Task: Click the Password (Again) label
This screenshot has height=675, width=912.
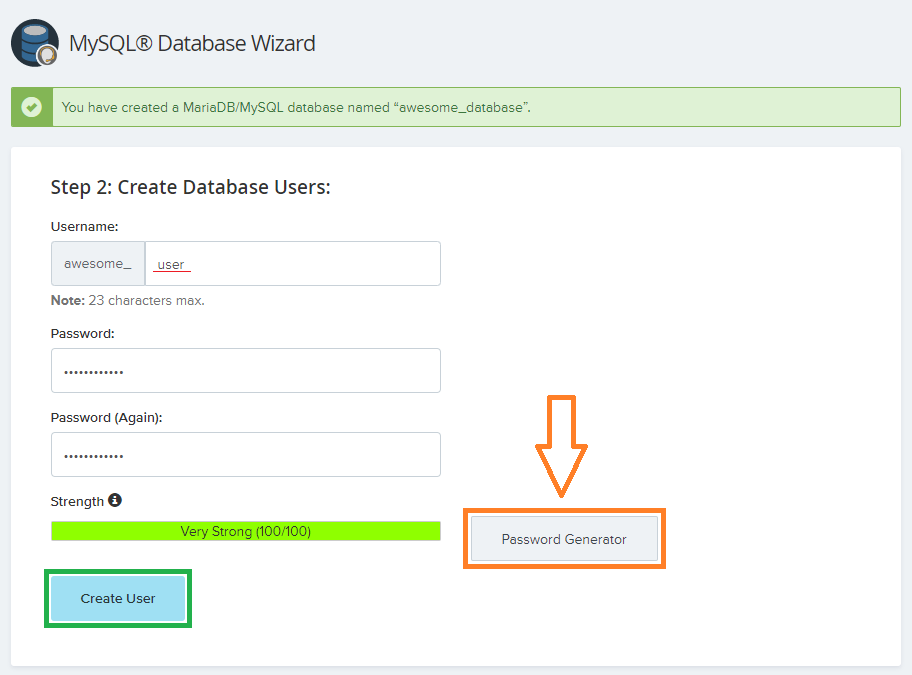Action: tap(106, 417)
